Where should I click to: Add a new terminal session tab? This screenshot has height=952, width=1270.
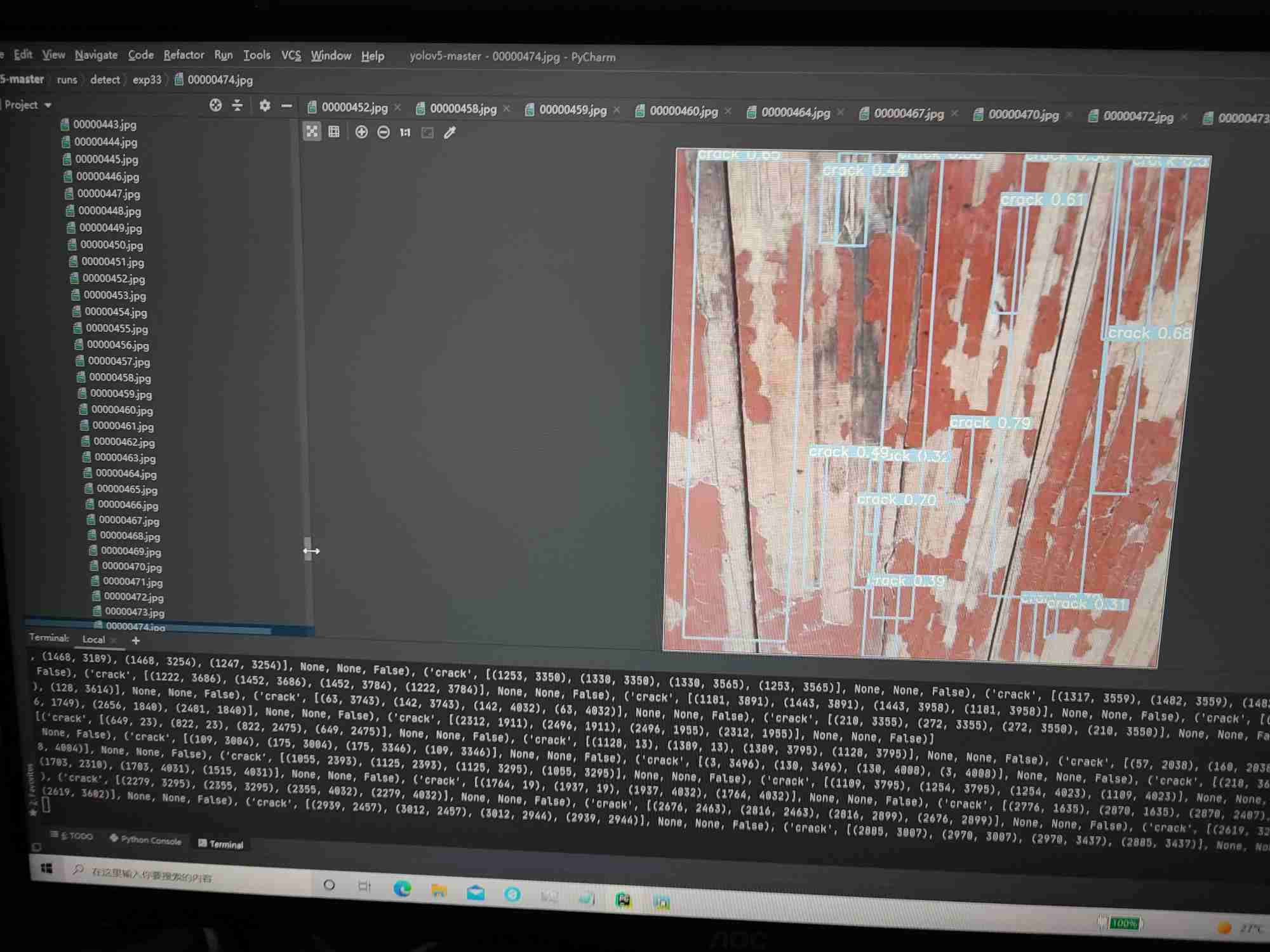pos(135,640)
